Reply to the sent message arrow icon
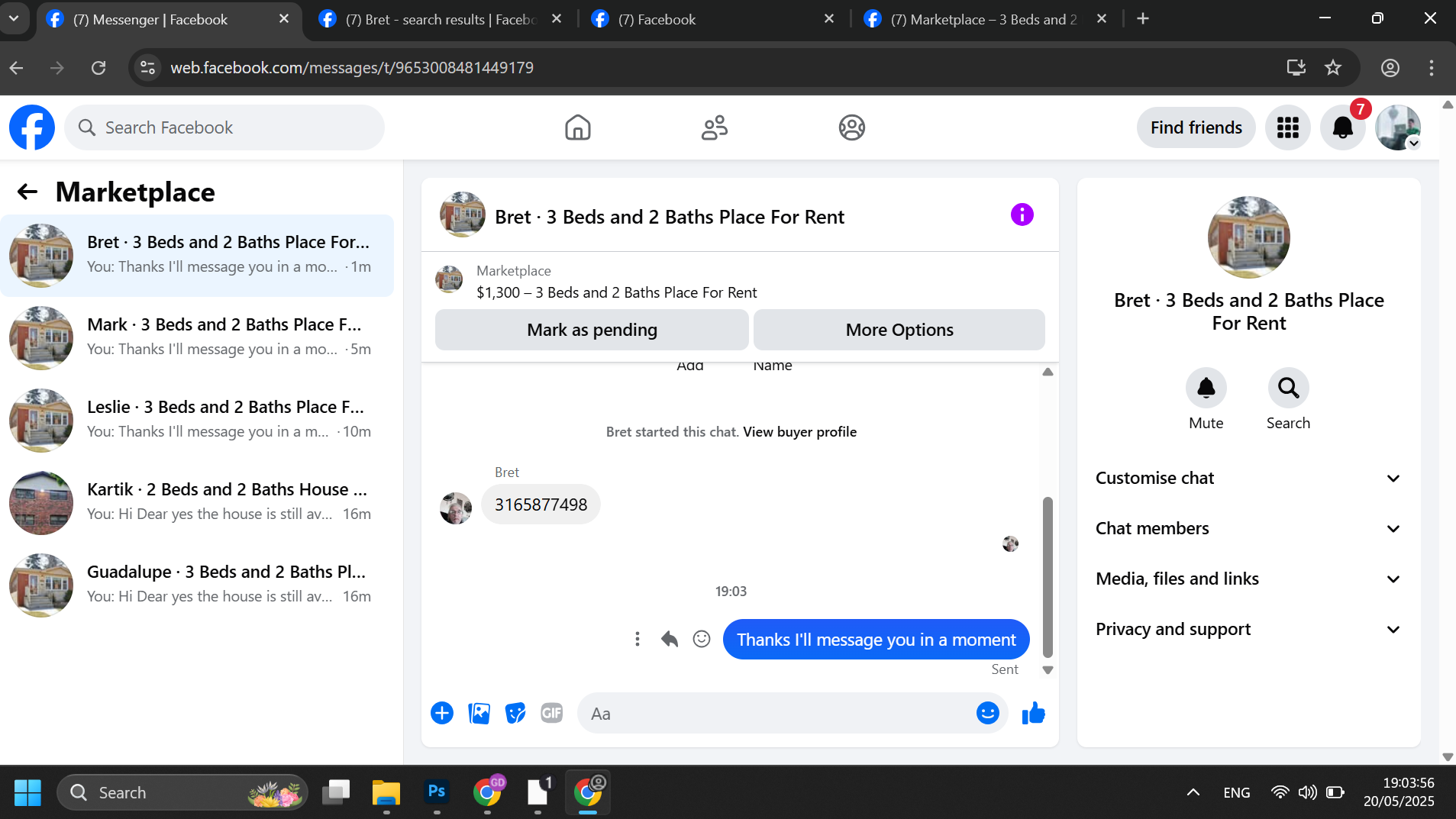 [670, 639]
